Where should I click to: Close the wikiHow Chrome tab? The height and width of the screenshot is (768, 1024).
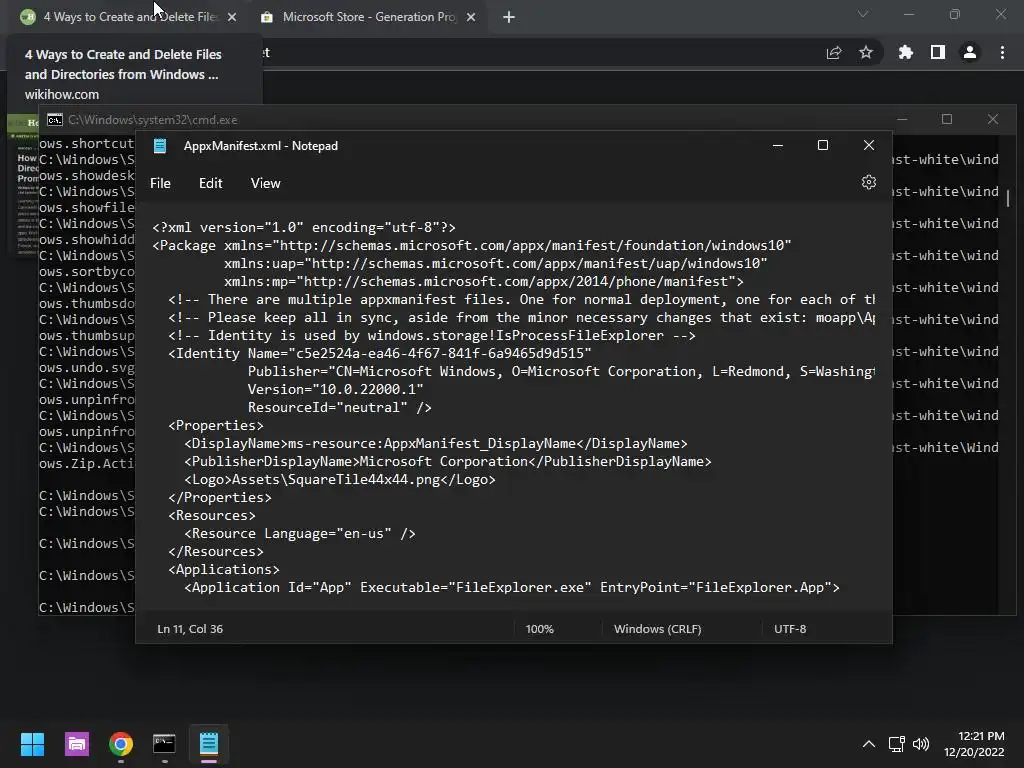click(x=232, y=17)
